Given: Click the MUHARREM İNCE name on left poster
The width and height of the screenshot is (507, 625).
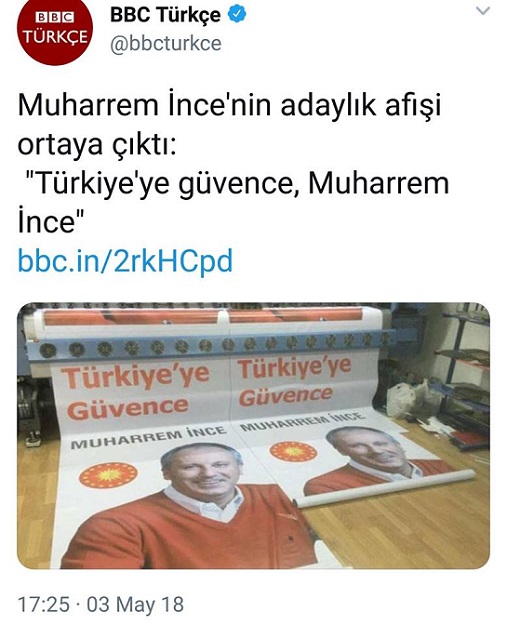Looking at the screenshot, I should pos(148,438).
